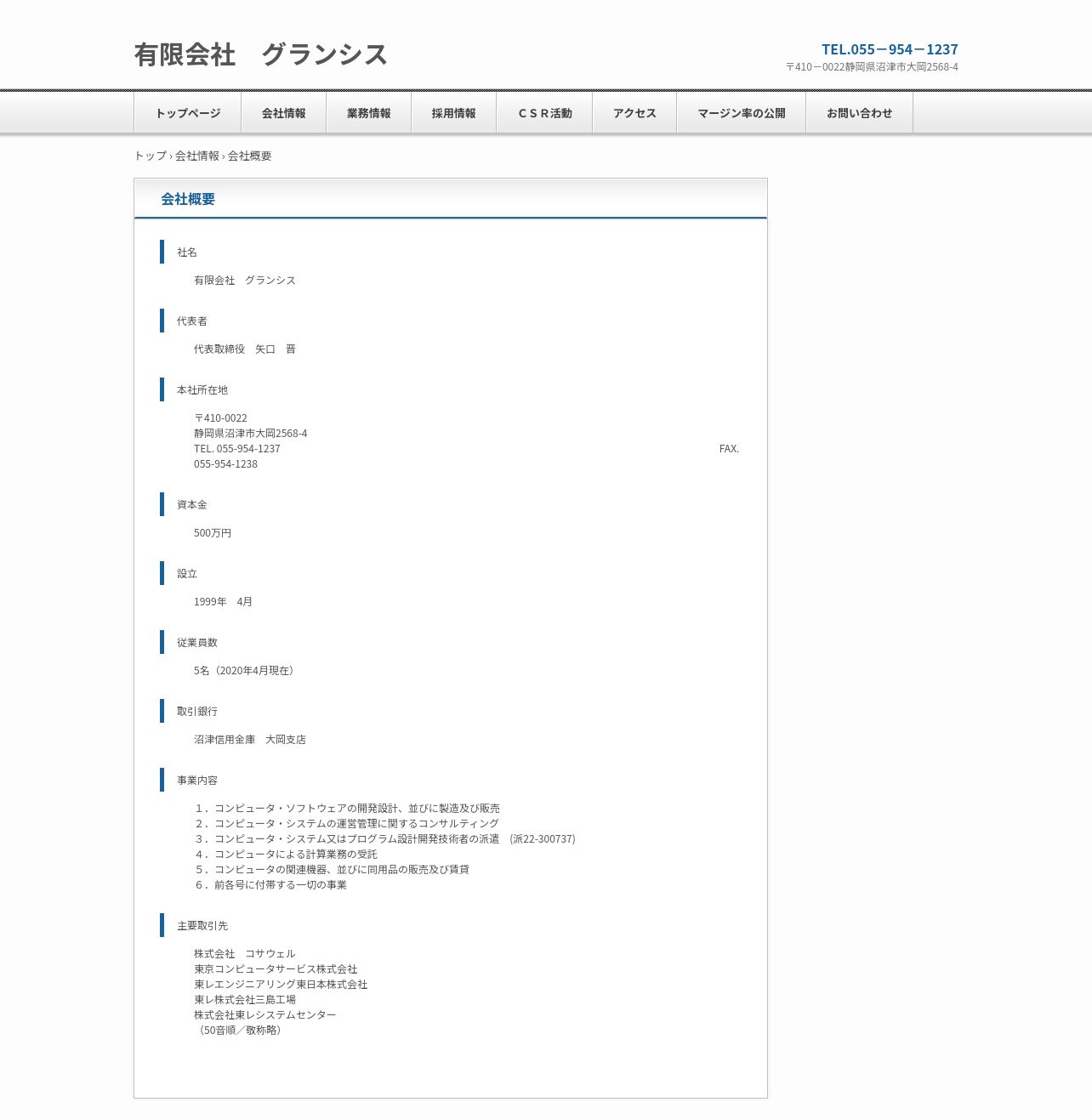The width and height of the screenshot is (1092, 1119).
Task: Click the 資本金 section label
Action: tap(192, 505)
